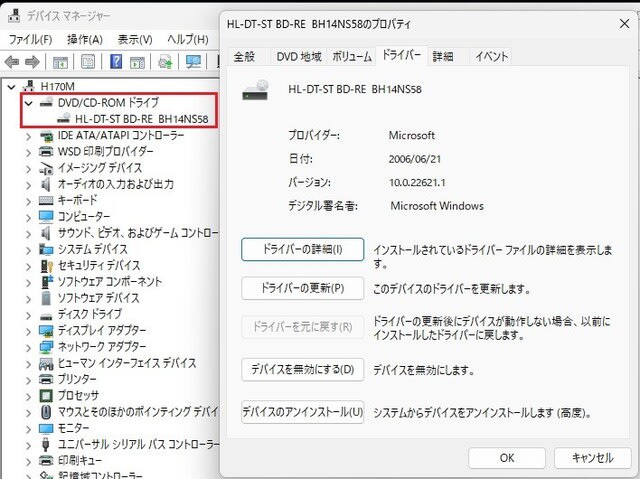The width and height of the screenshot is (640, 479).
Task: Click the driver date 2006/06/21
Action: click(x=415, y=159)
